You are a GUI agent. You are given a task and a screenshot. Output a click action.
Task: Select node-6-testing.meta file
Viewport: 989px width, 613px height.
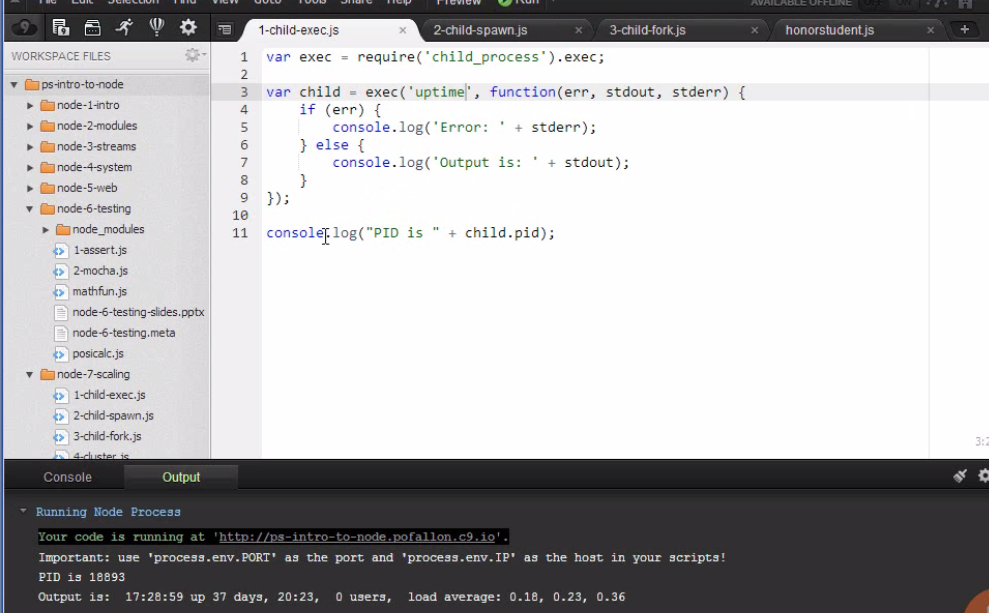tap(124, 333)
